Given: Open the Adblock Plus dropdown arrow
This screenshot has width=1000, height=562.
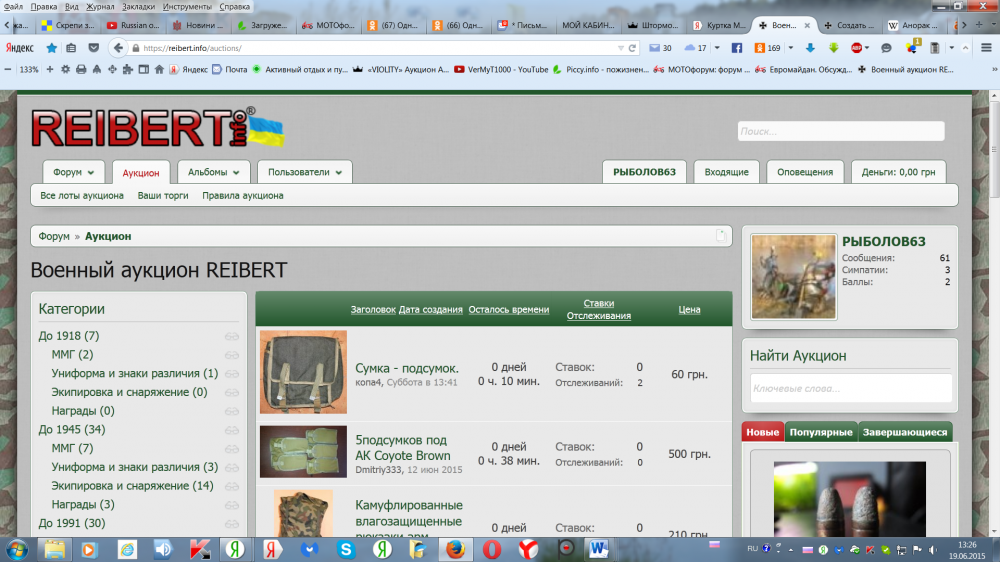Looking at the screenshot, I should (867, 48).
